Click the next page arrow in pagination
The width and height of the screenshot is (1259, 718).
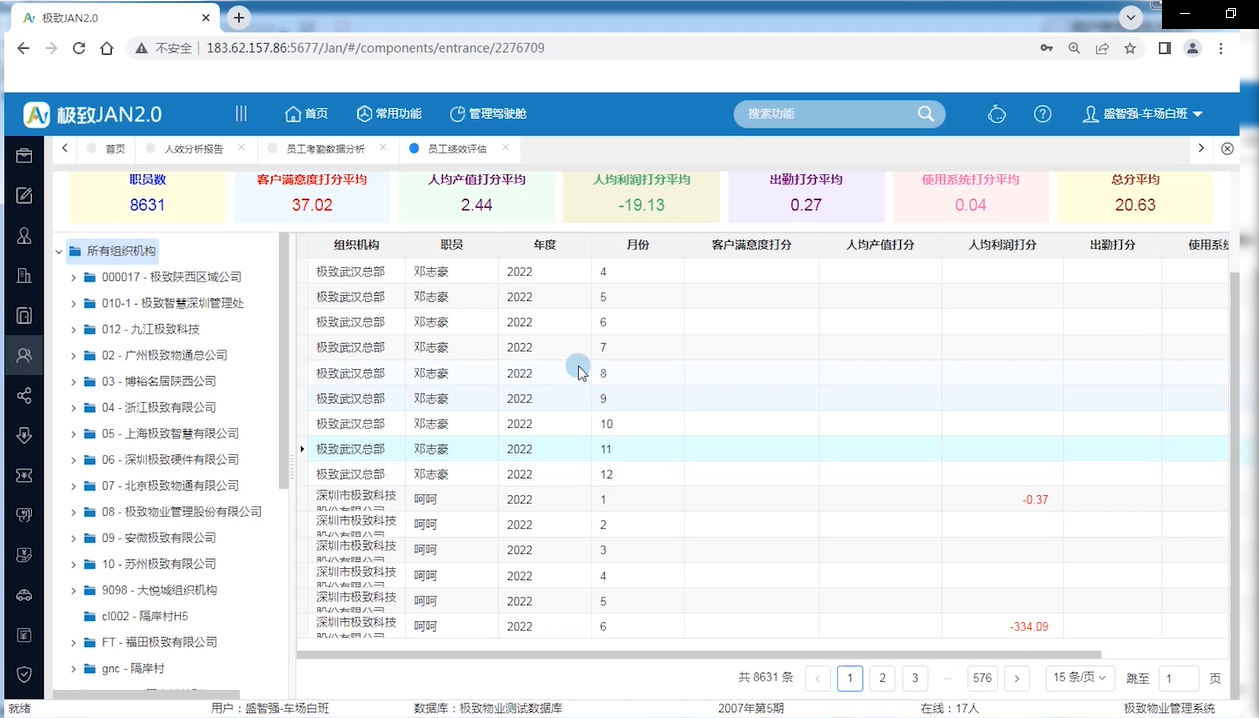(1017, 678)
